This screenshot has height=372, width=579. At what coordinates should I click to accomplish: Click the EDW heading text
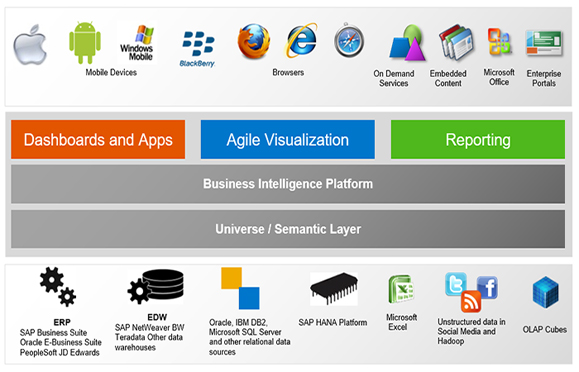tap(157, 317)
